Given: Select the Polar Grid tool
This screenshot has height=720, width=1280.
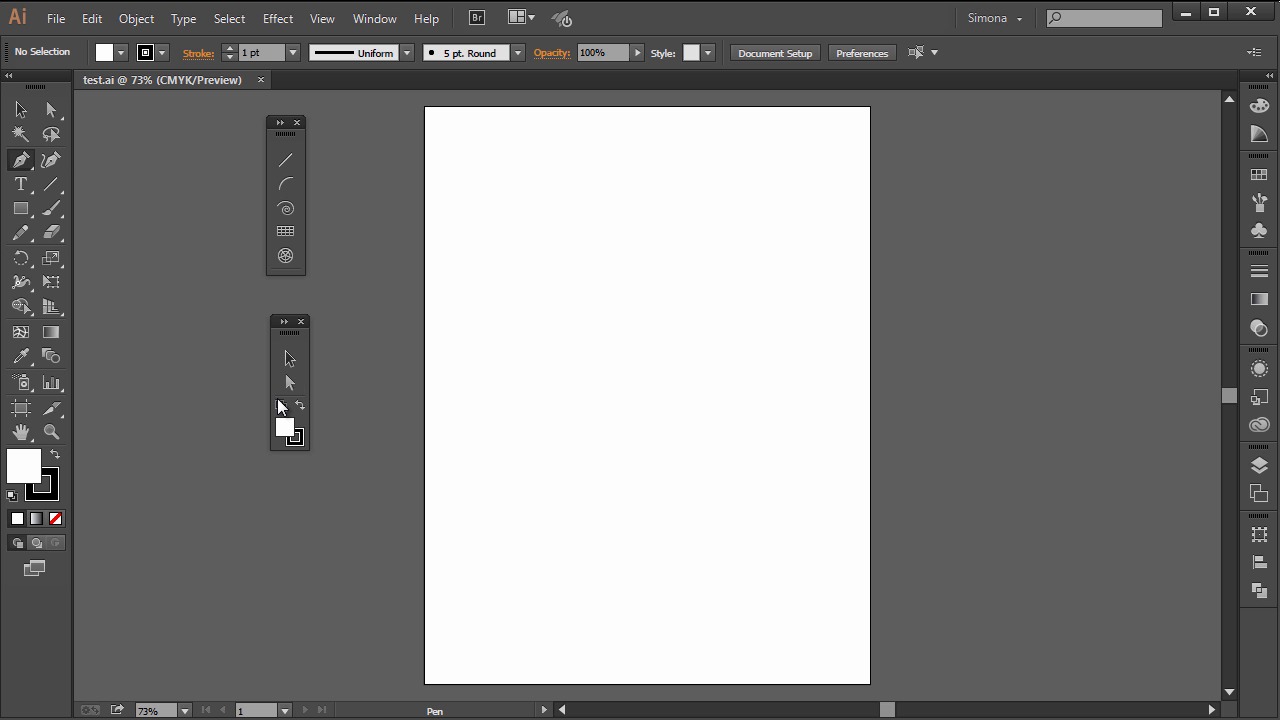Looking at the screenshot, I should tap(286, 256).
